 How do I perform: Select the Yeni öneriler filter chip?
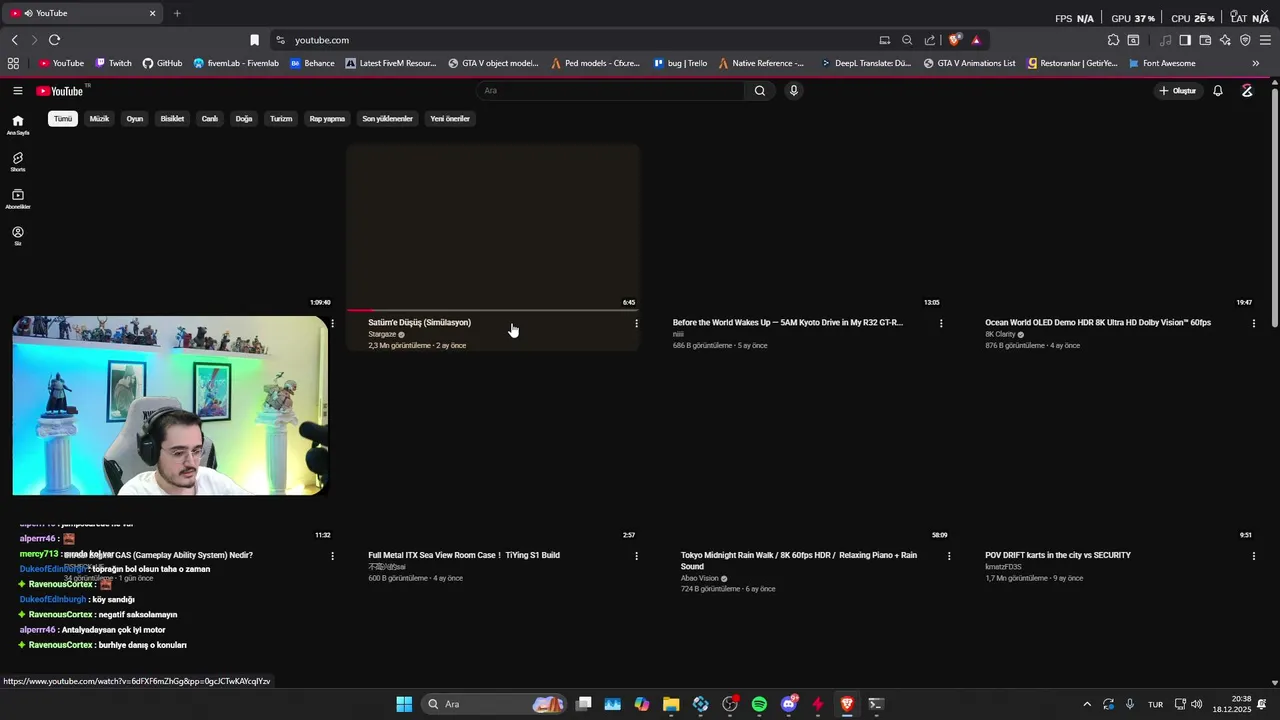tap(450, 119)
